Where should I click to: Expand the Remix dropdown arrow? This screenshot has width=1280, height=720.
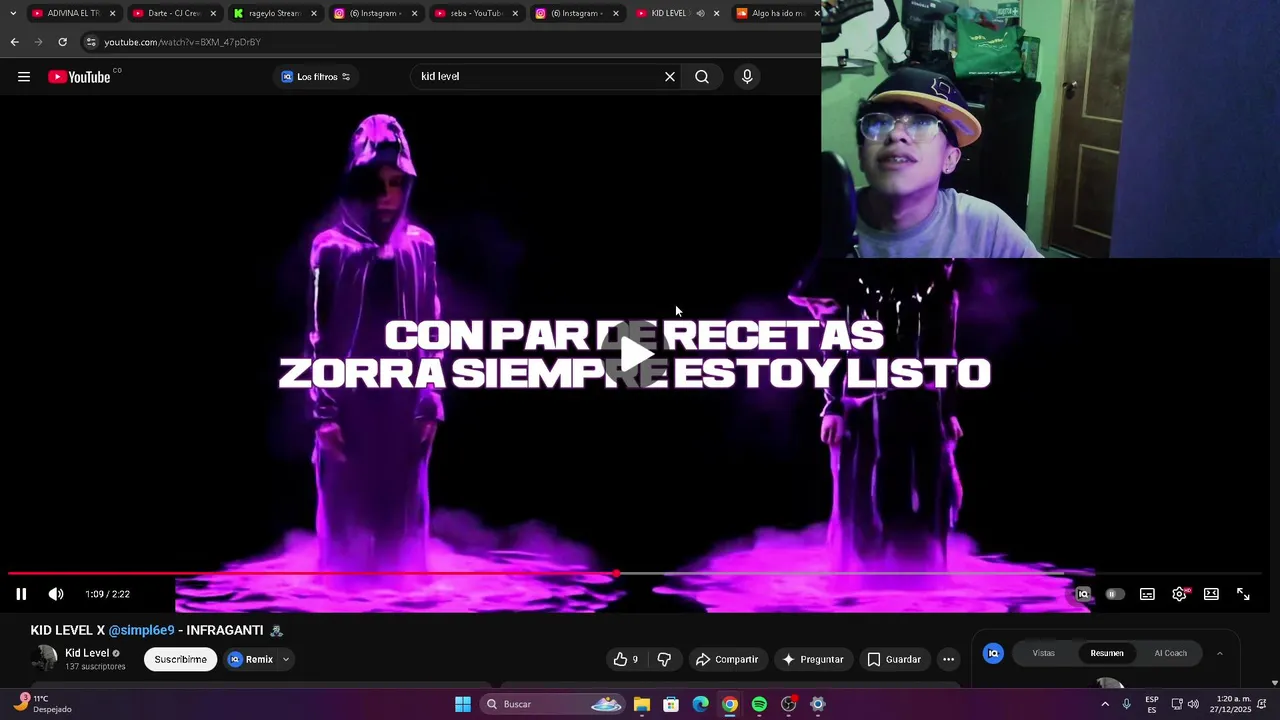pos(286,659)
